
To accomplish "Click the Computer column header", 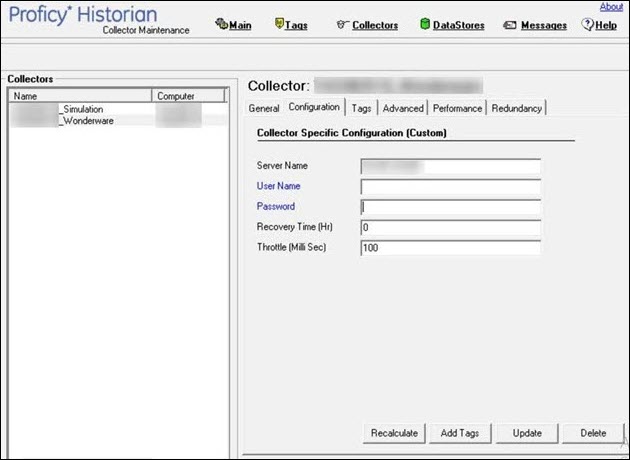I will 188,96.
